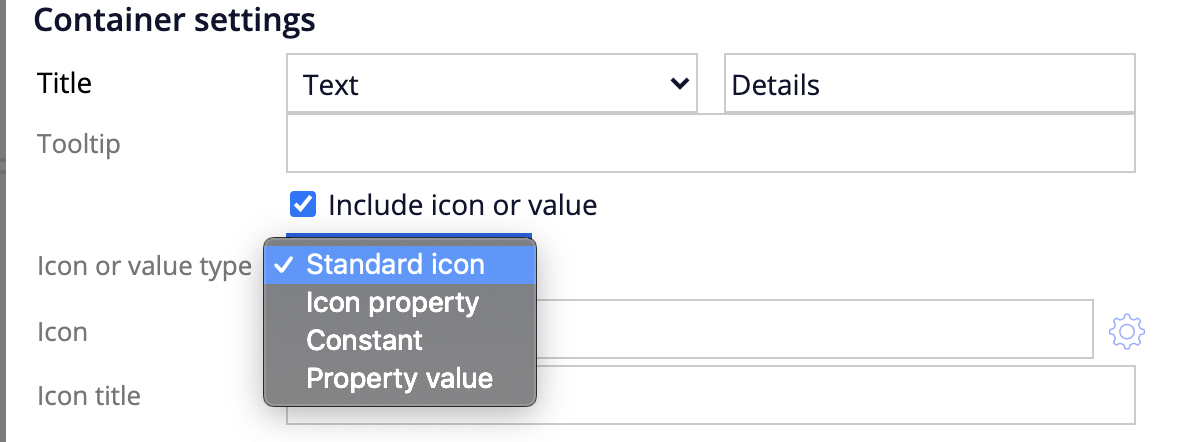1192x442 pixels.
Task: Open the gear settings beside Icon field
Action: (x=1127, y=332)
